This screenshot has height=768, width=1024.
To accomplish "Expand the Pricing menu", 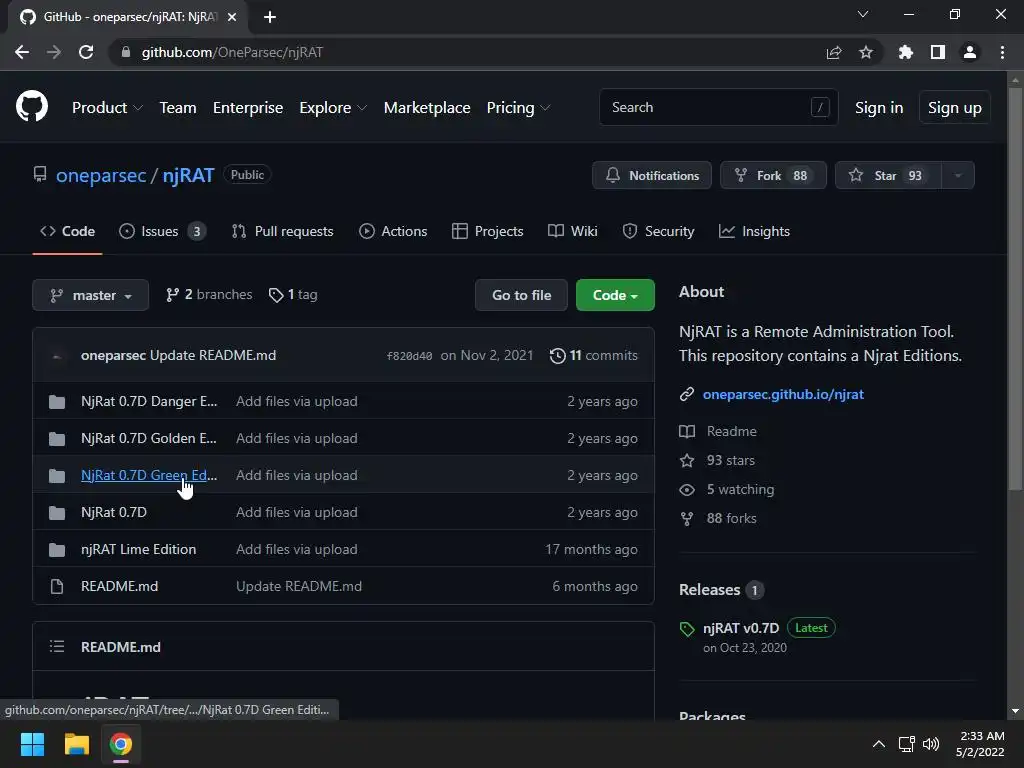I will pyautogui.click(x=519, y=108).
